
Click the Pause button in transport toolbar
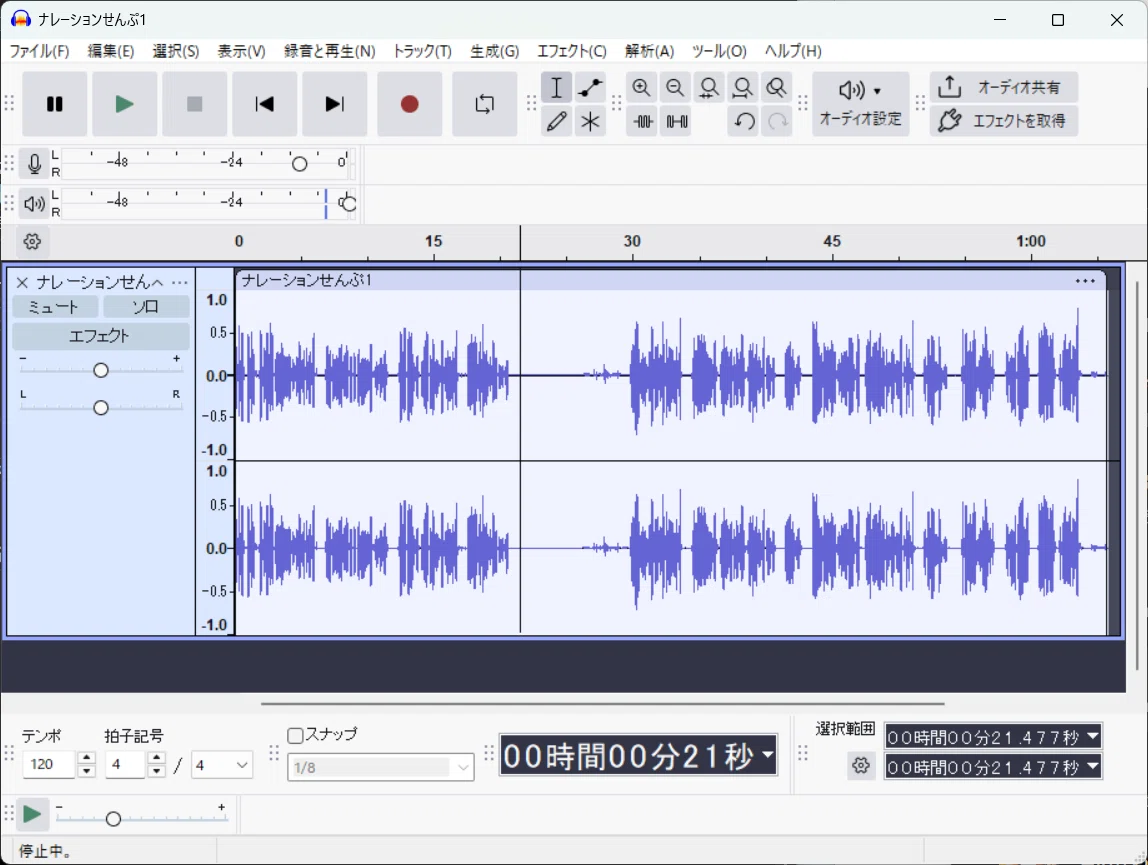click(x=54, y=104)
